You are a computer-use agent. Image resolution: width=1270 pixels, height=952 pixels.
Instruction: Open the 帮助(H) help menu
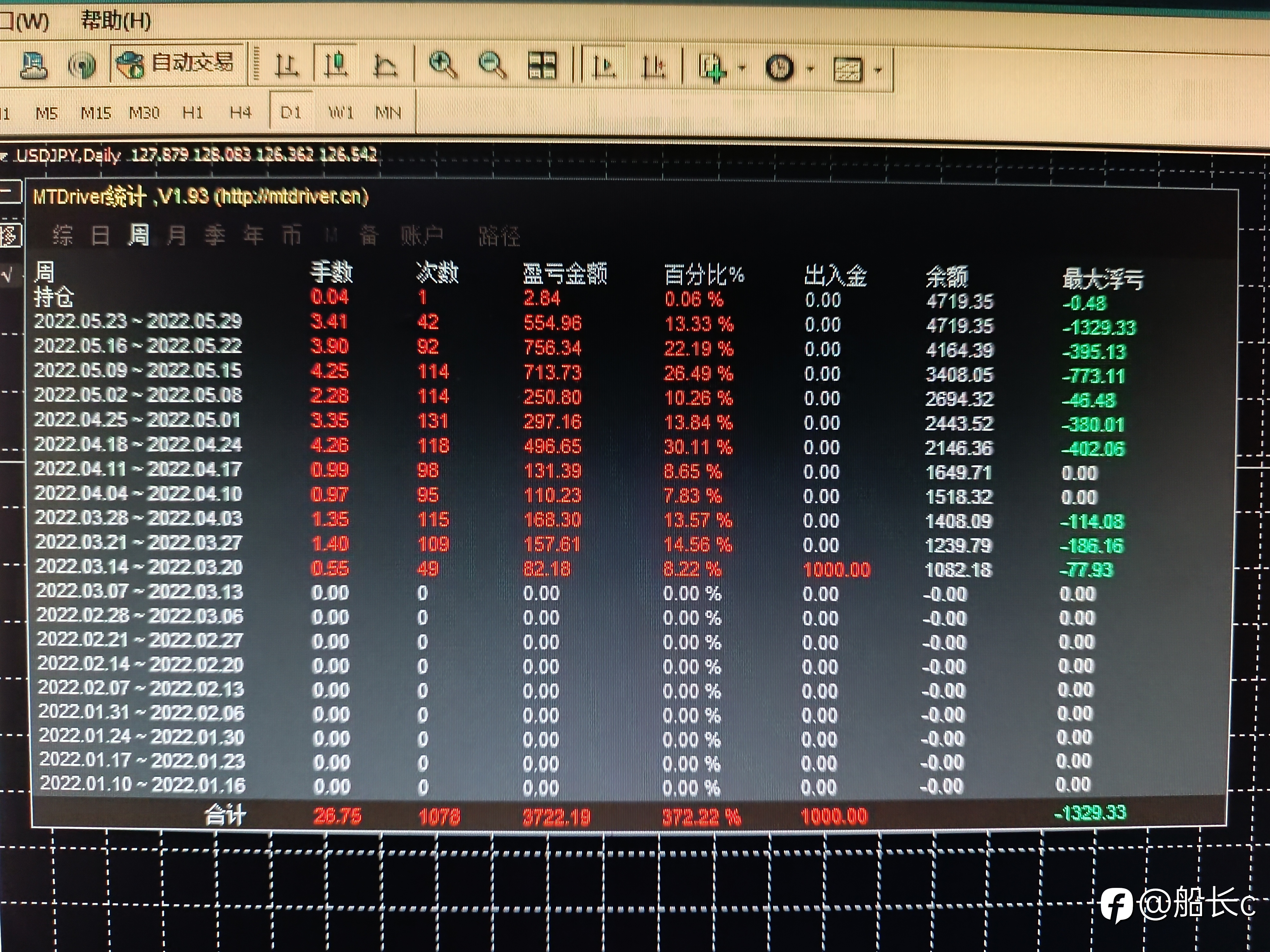(x=115, y=21)
